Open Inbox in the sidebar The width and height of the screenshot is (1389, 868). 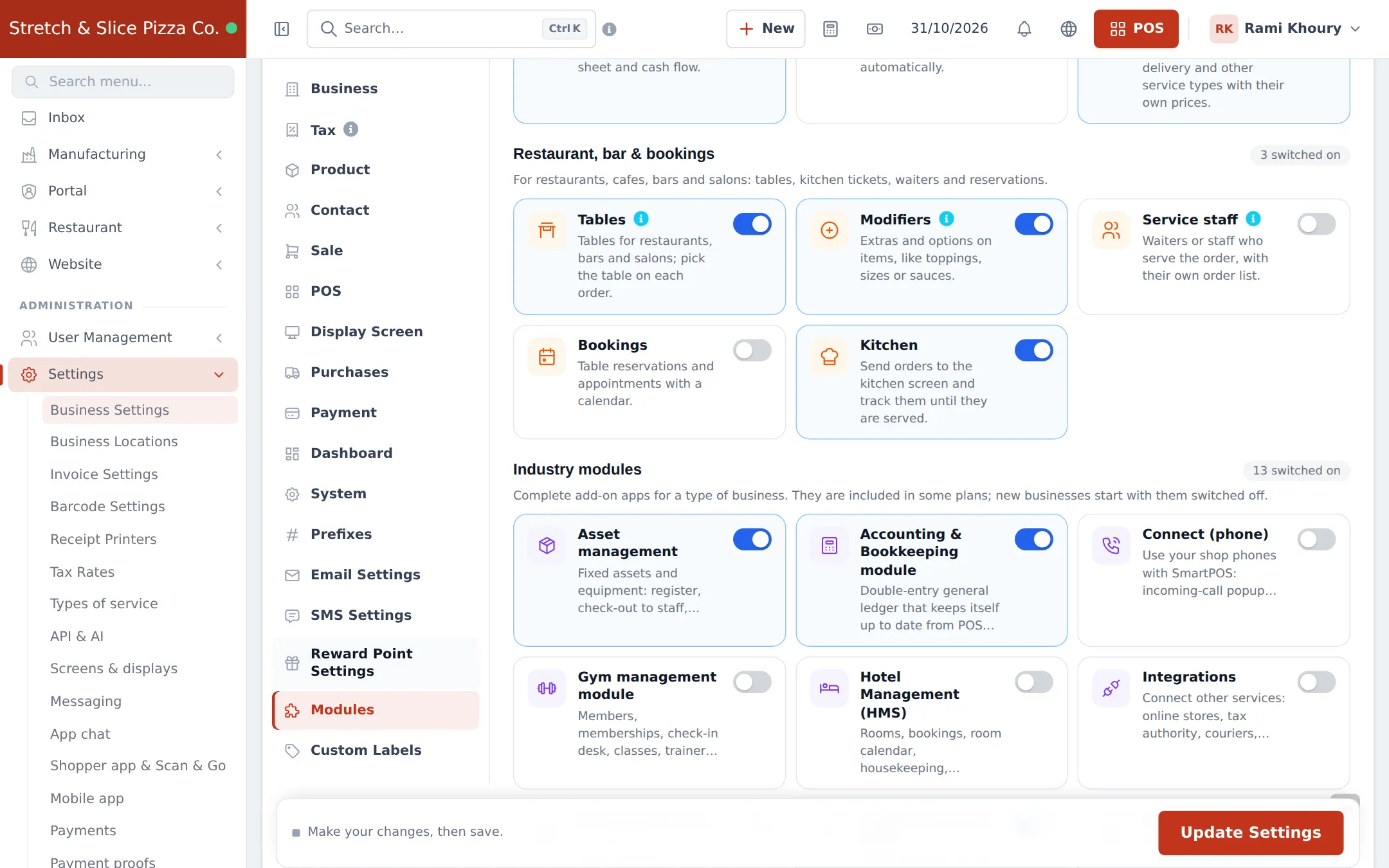pos(122,118)
